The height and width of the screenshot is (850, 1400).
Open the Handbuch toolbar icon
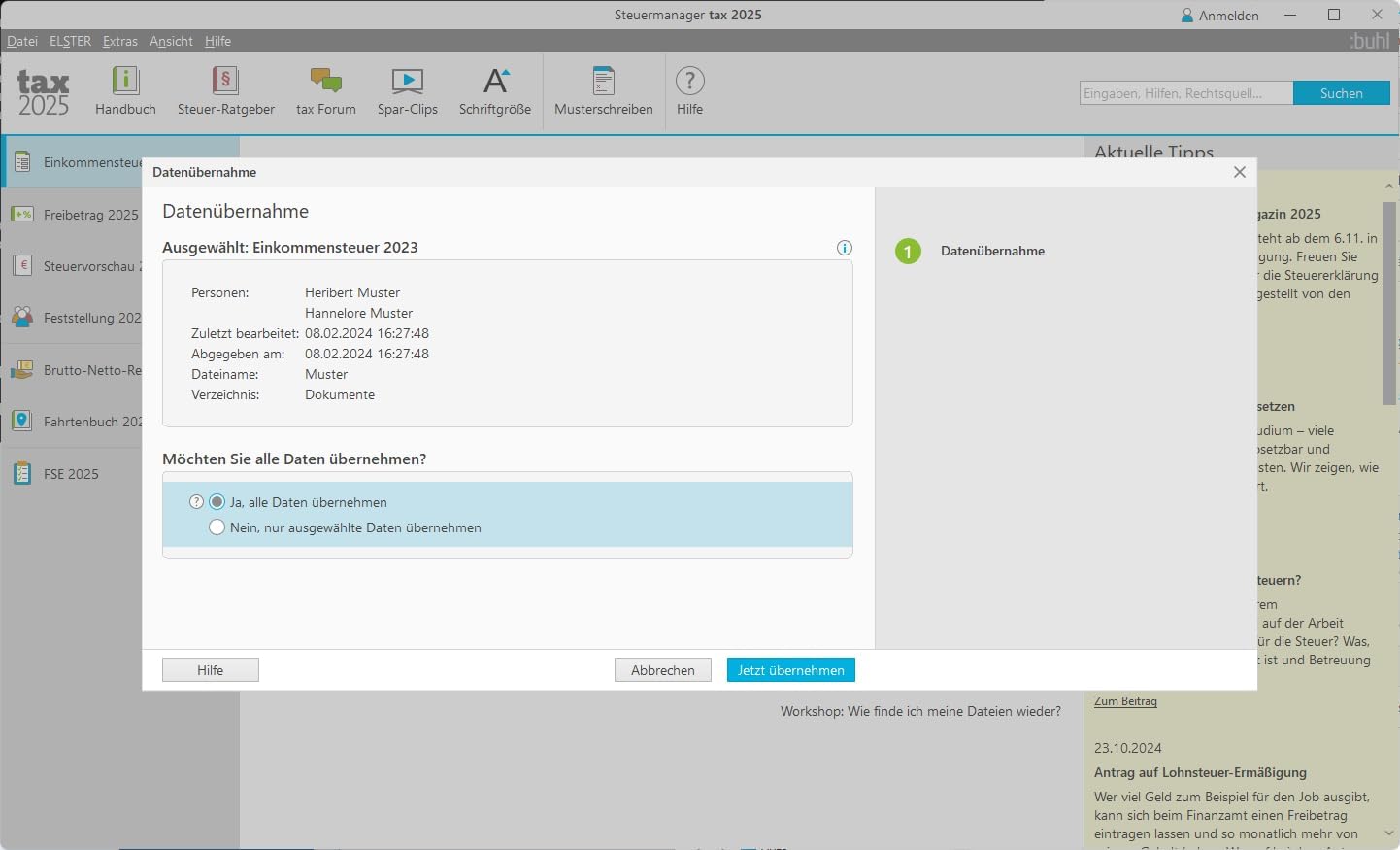(125, 81)
